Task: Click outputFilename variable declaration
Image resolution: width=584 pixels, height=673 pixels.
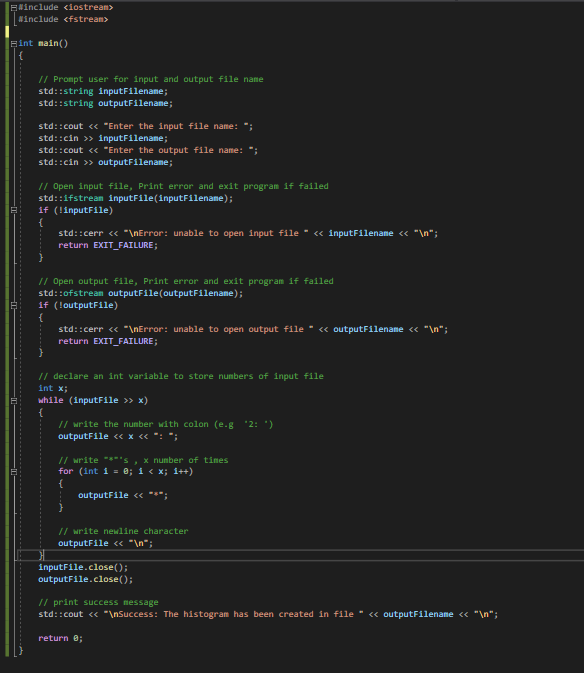Action: (135, 103)
